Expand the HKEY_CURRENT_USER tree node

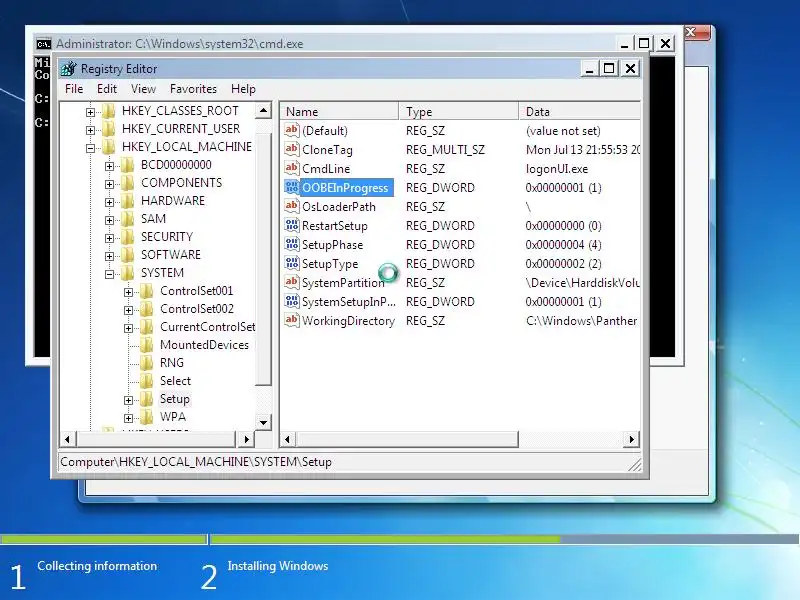coord(90,130)
